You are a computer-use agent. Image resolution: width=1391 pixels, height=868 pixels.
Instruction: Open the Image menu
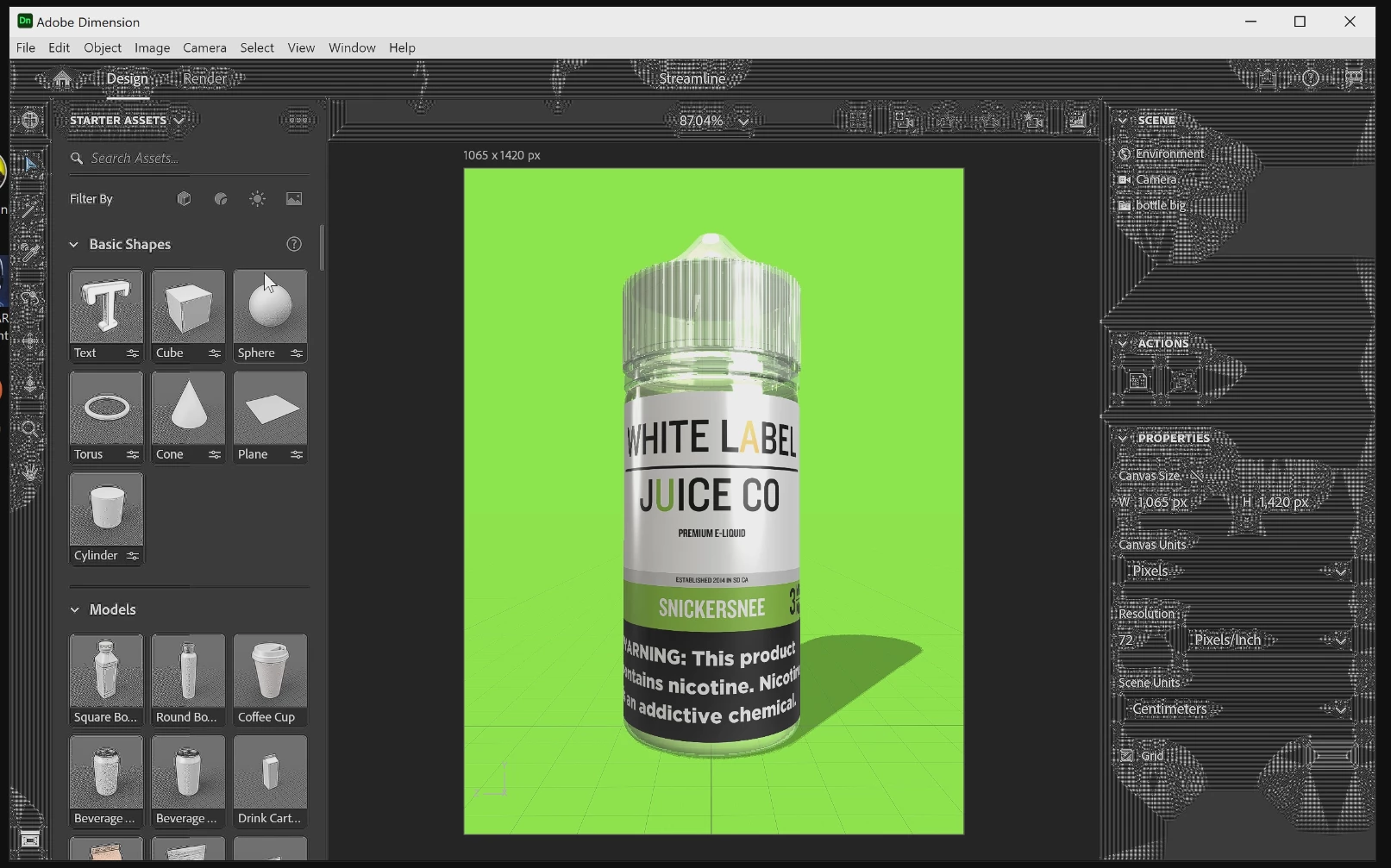(153, 48)
